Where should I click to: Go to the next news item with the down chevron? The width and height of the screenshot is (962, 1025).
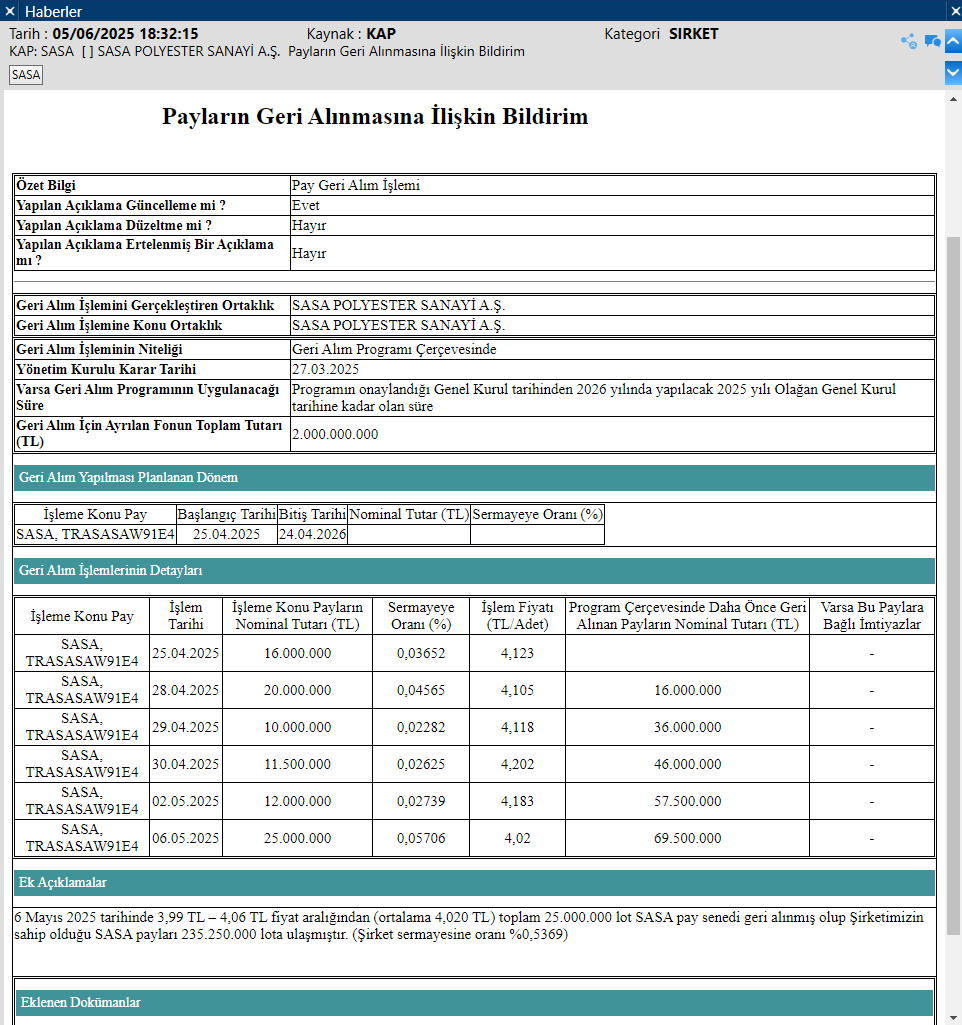pyautogui.click(x=953, y=73)
